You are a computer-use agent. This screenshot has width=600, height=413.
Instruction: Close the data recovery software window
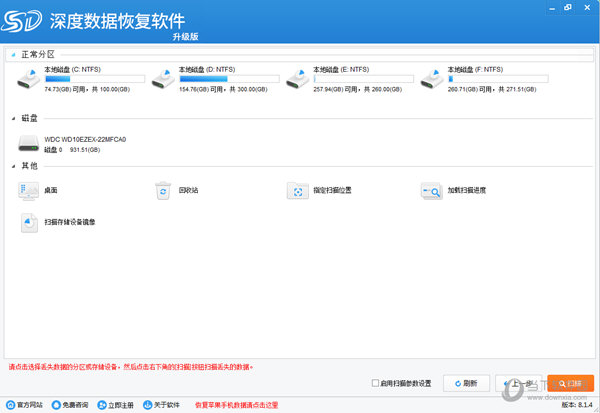[587, 7]
